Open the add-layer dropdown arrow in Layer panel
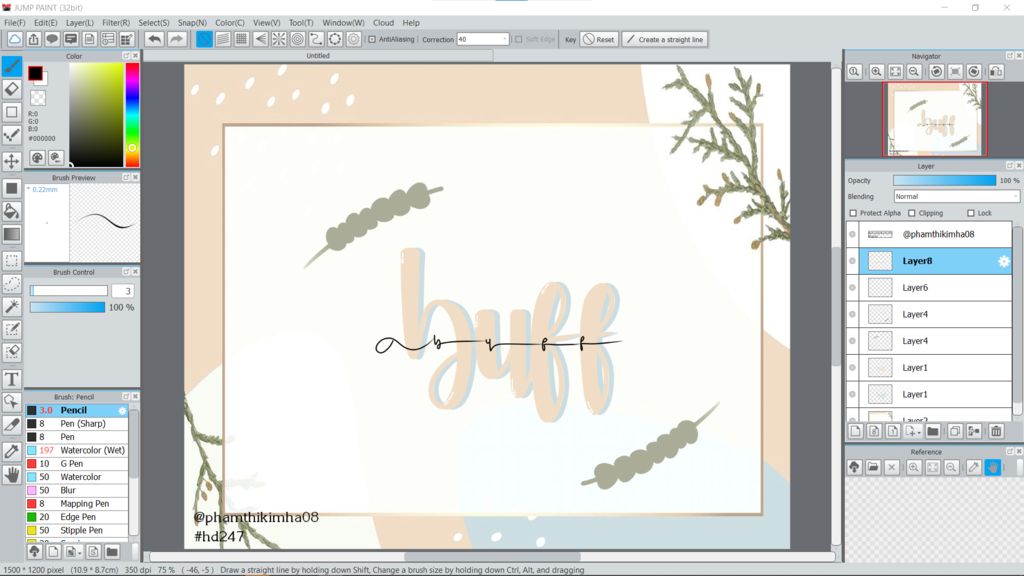Viewport: 1024px width, 576px height. coord(918,432)
